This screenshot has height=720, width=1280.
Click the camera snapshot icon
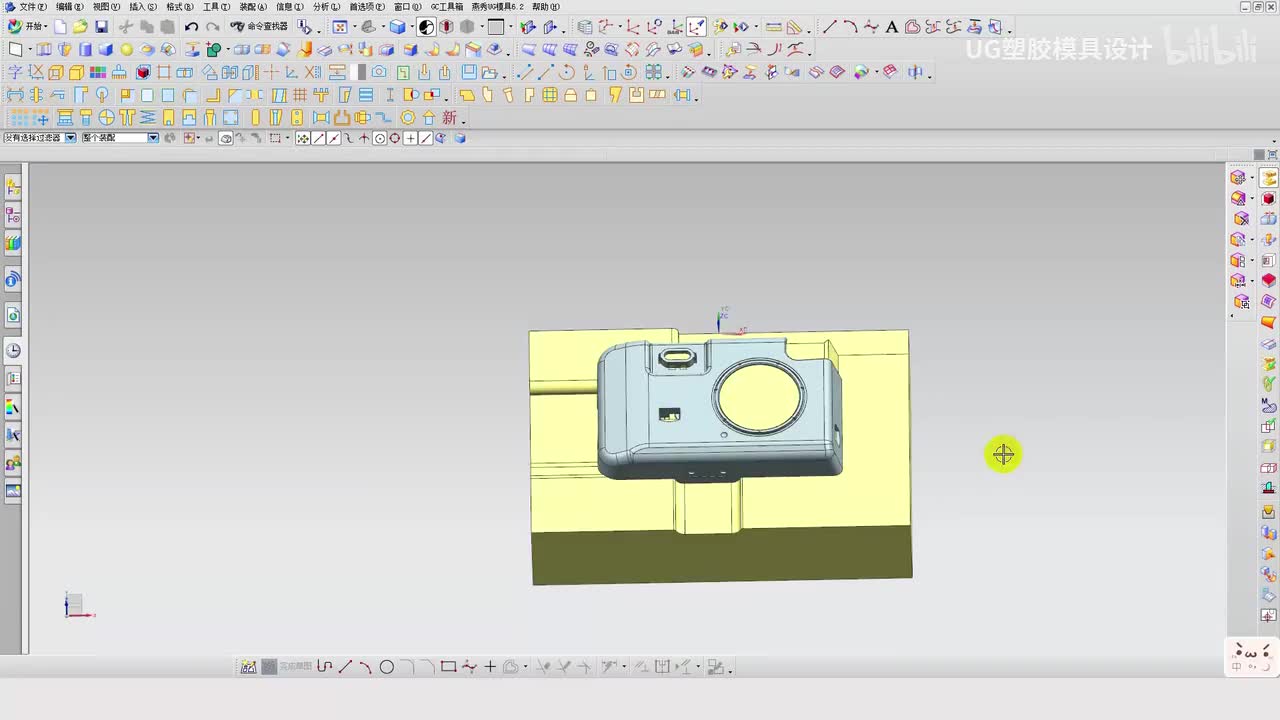coord(379,72)
